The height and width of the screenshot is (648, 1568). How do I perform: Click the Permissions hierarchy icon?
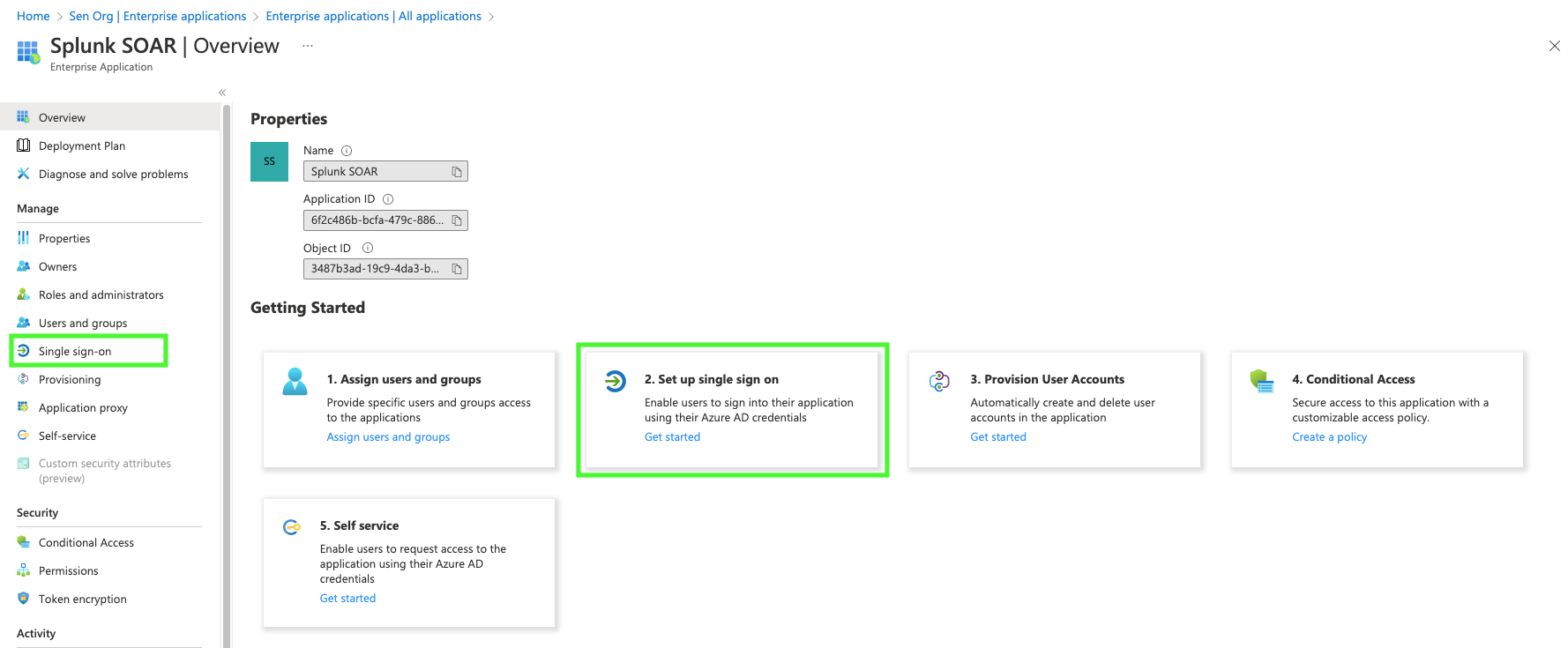tap(23, 570)
